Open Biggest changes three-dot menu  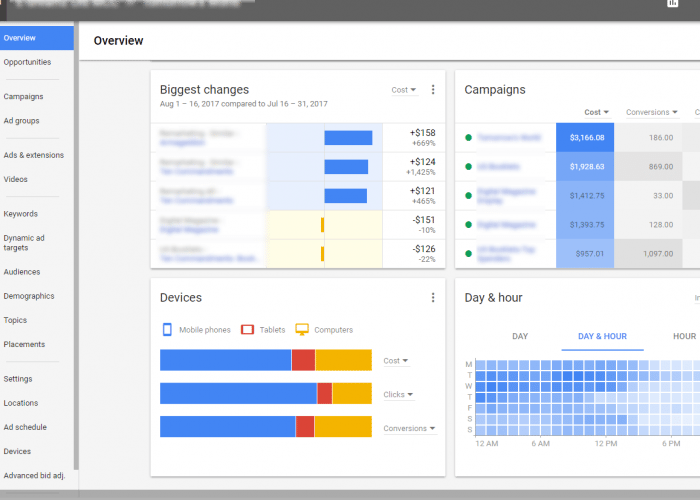tap(433, 90)
